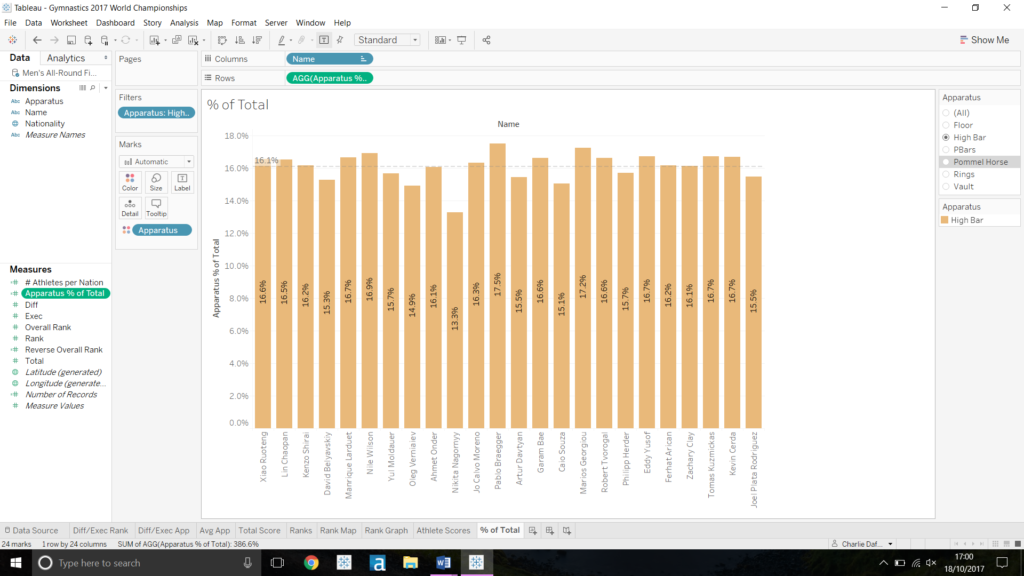Viewport: 1024px width, 576px height.
Task: Clear the sheet using the toolbar icon
Action: (x=193, y=40)
